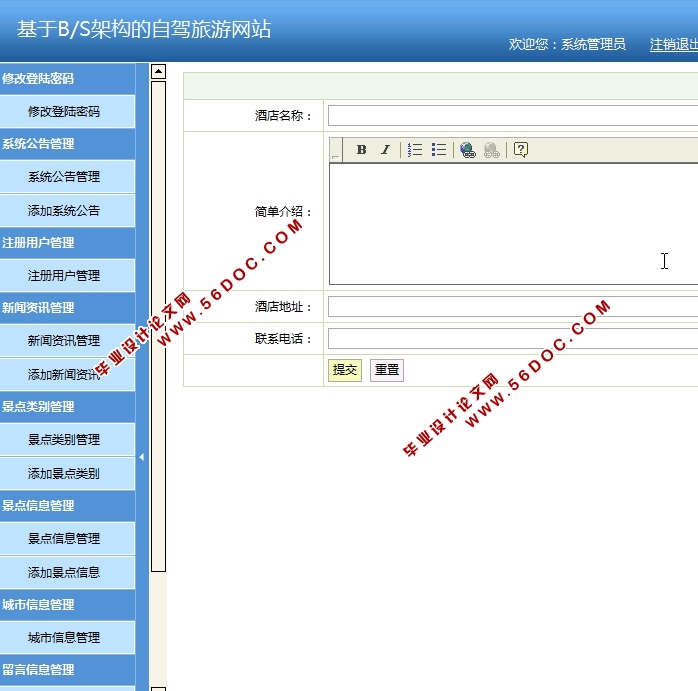Click the 欢迎您：系统管理员 text

pyautogui.click(x=567, y=44)
